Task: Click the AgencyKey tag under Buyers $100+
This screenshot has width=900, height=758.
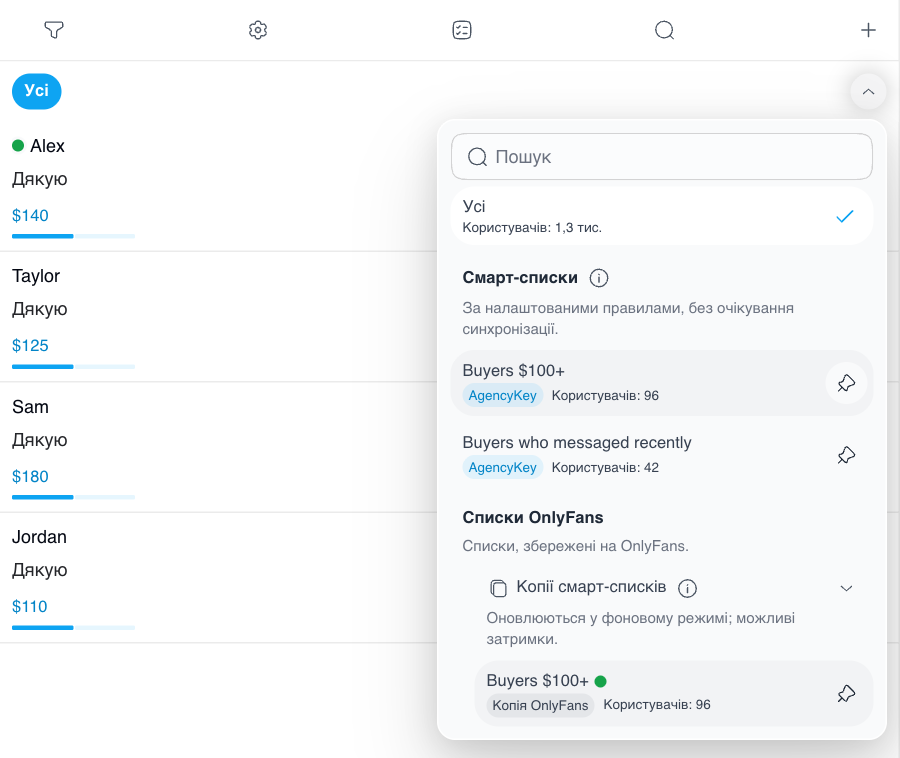Action: (502, 395)
